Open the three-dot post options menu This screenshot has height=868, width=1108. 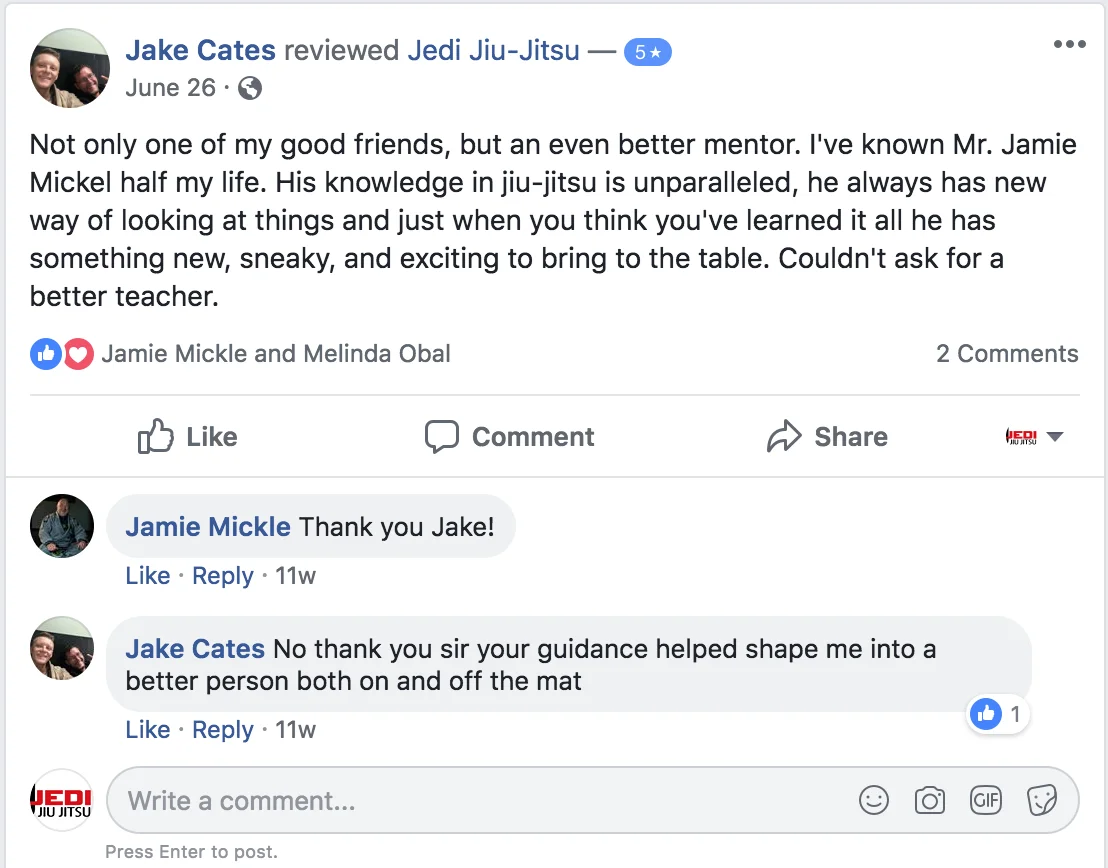pos(1069,44)
